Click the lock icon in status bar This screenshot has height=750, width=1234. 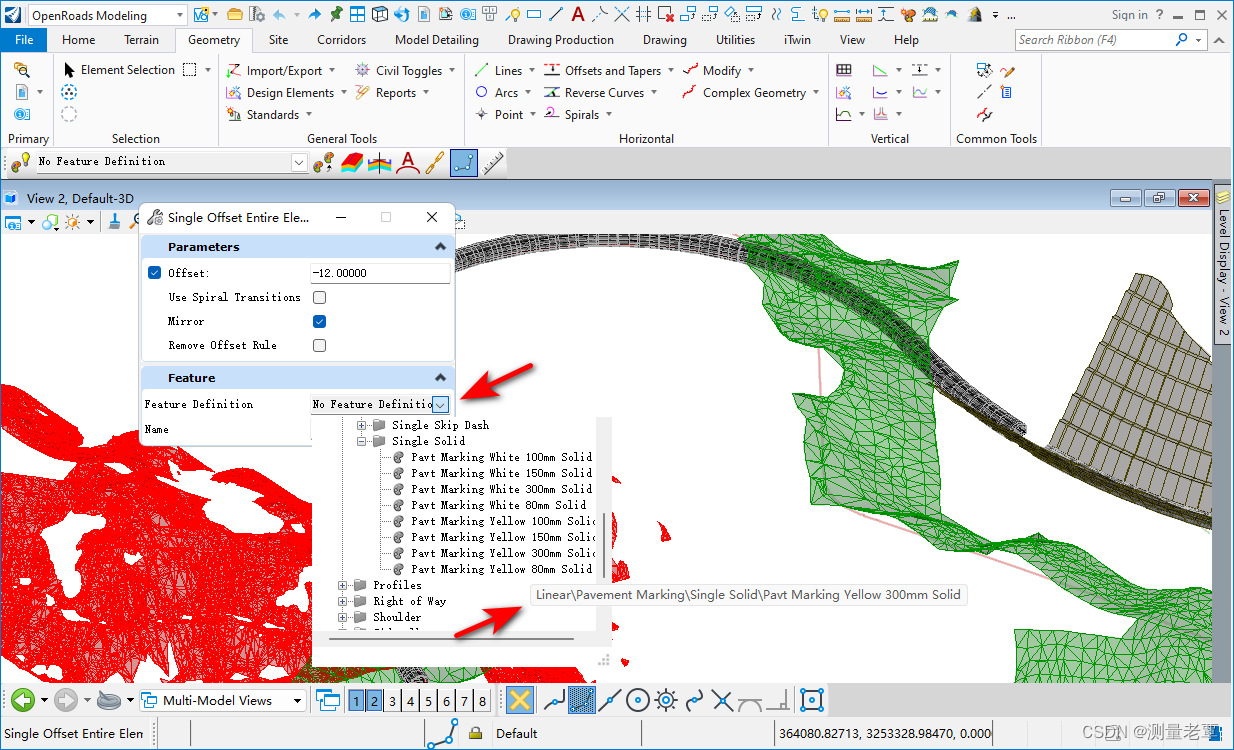pos(476,733)
